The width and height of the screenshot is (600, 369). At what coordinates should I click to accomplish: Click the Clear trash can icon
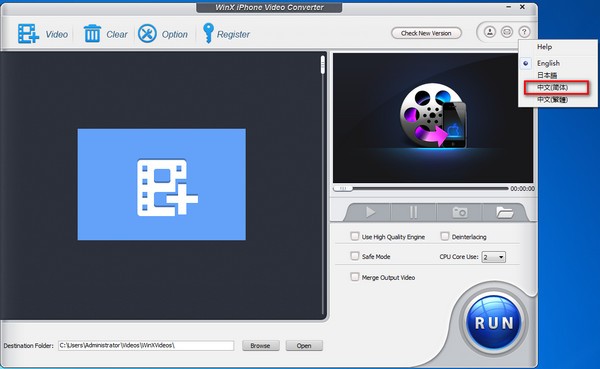pyautogui.click(x=92, y=34)
